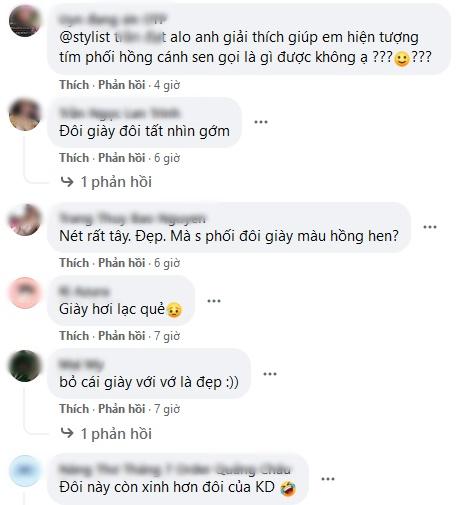The height and width of the screenshot is (505, 459).
Task: Open options menu for 'Đôi này còn xinh' comment
Action: click(x=328, y=479)
